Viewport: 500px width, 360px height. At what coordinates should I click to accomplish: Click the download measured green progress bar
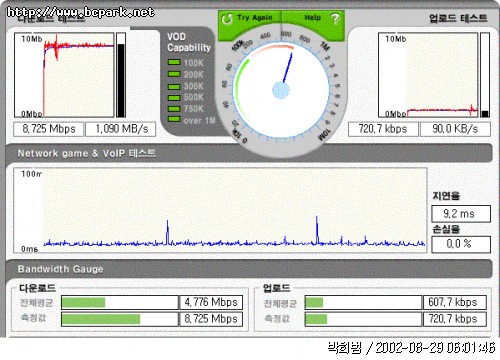click(101, 319)
